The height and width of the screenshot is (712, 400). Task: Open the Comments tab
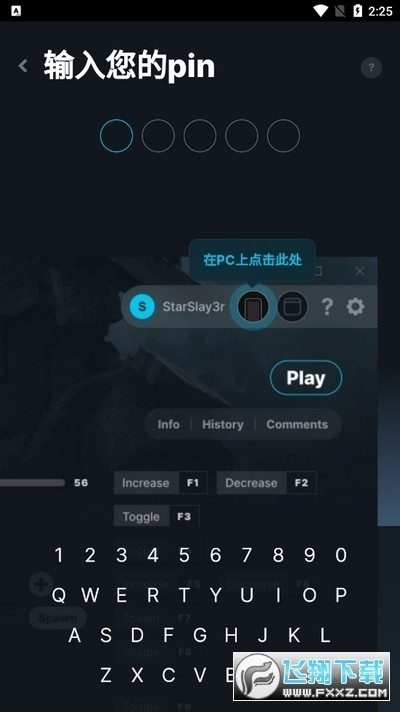pyautogui.click(x=297, y=424)
